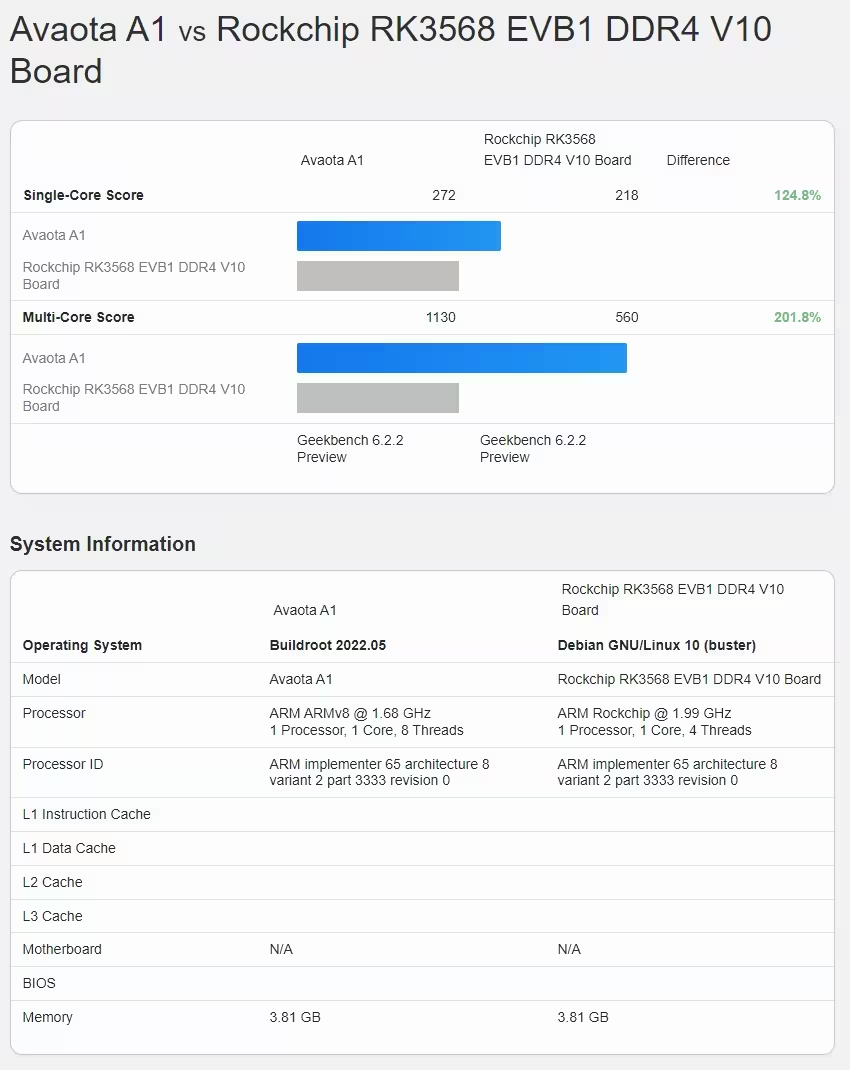Select the Multi-Core Score row label
This screenshot has height=1070, width=850.
78,317
